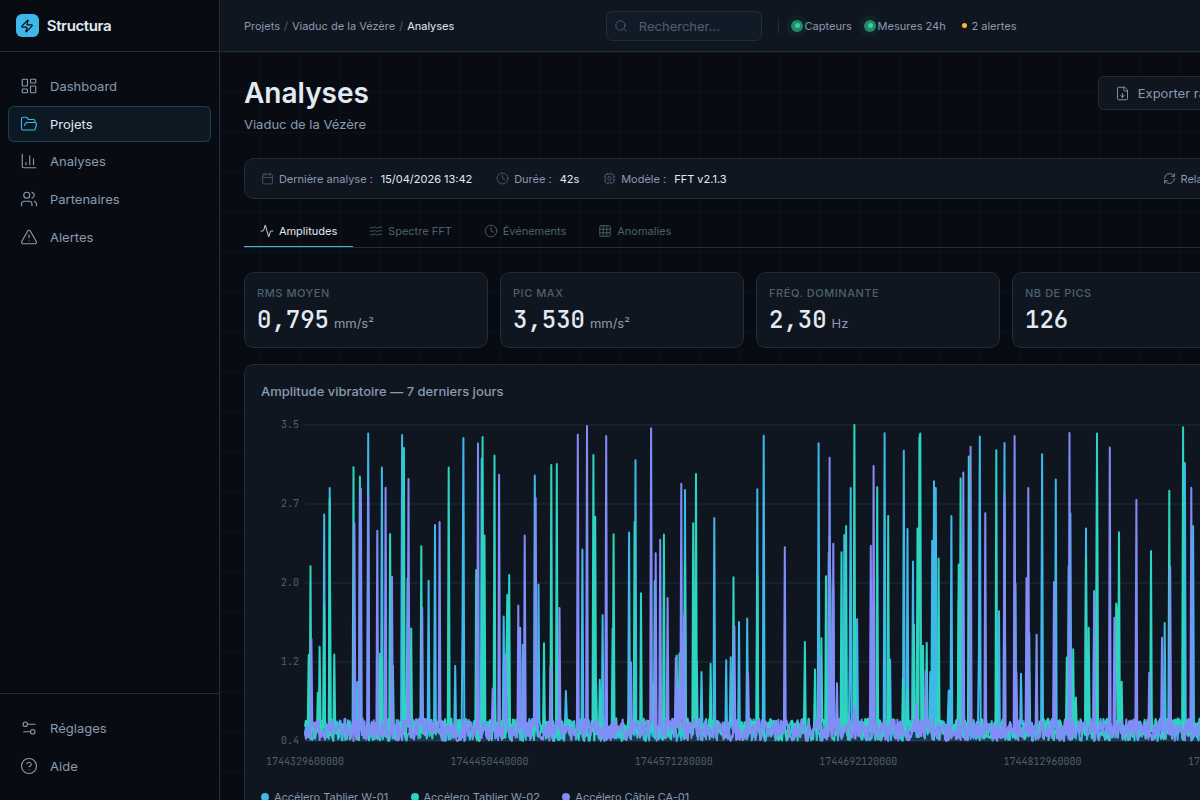This screenshot has height=800, width=1200.
Task: Click the 'Amplitude vibratoire — 7 derniers jours' title
Action: (x=382, y=392)
